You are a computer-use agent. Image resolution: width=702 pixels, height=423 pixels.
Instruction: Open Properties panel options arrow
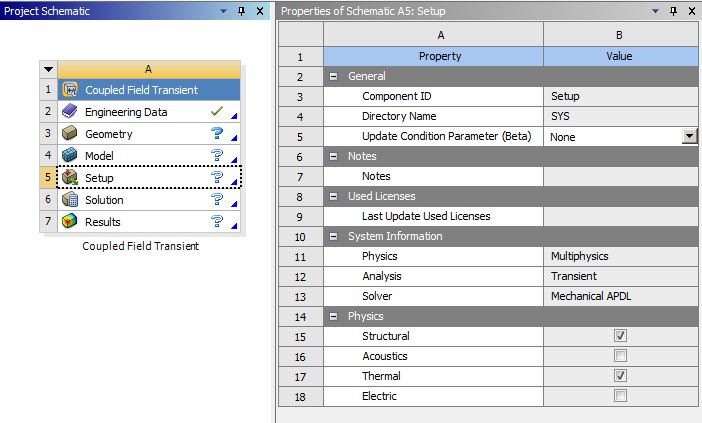click(655, 11)
